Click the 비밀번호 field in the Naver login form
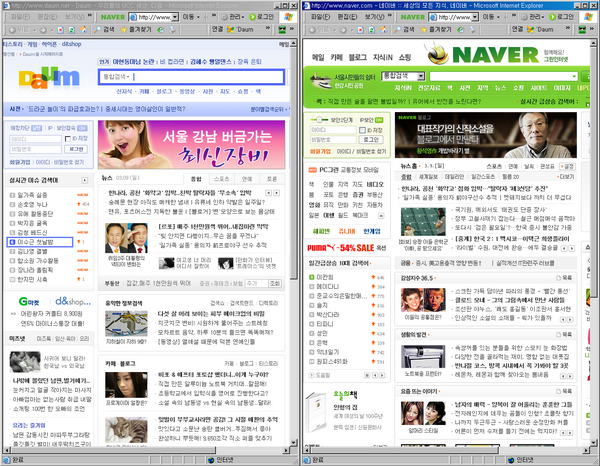The width and height of the screenshot is (600, 466). (x=333, y=140)
